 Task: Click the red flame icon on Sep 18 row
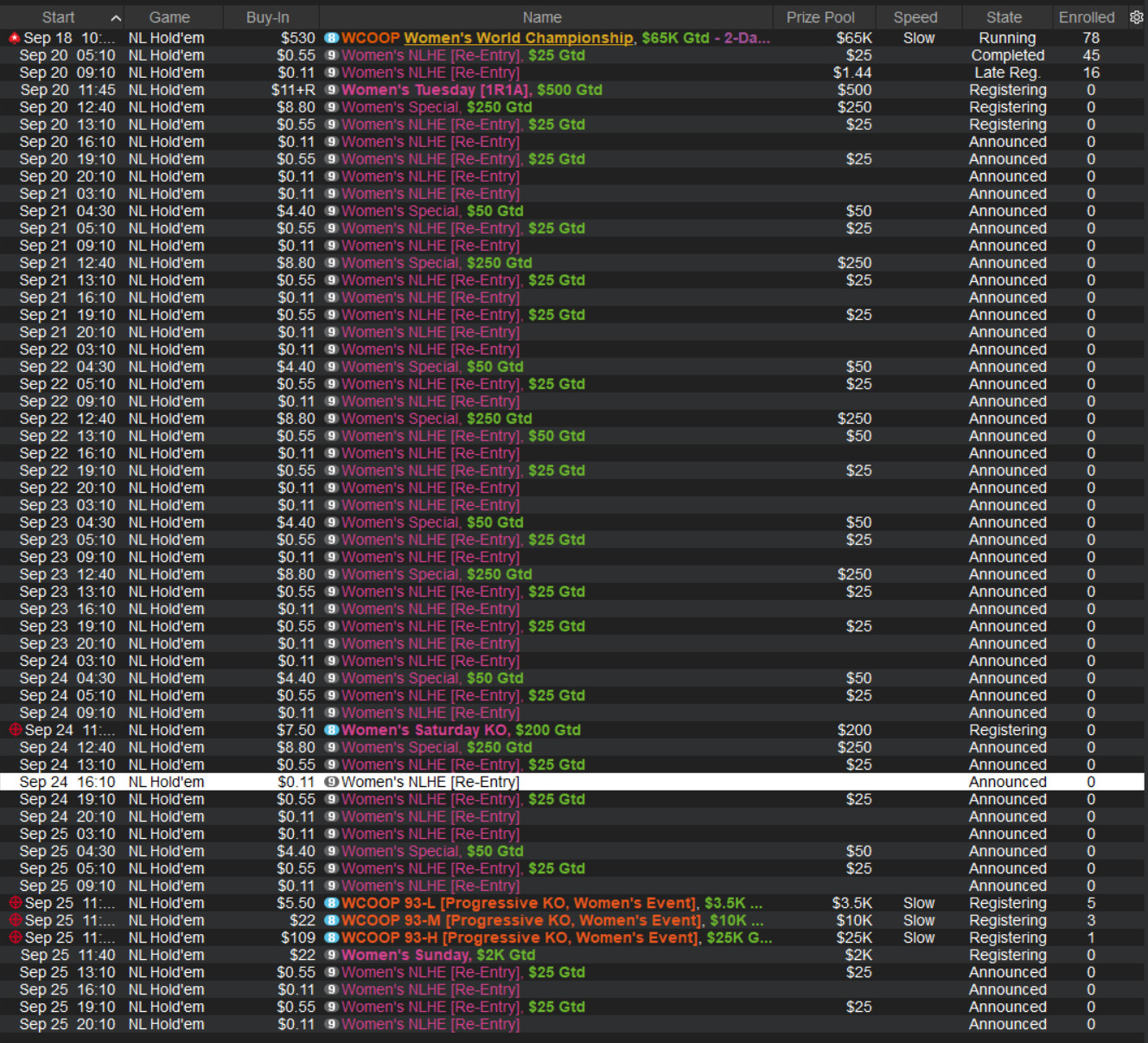point(14,38)
